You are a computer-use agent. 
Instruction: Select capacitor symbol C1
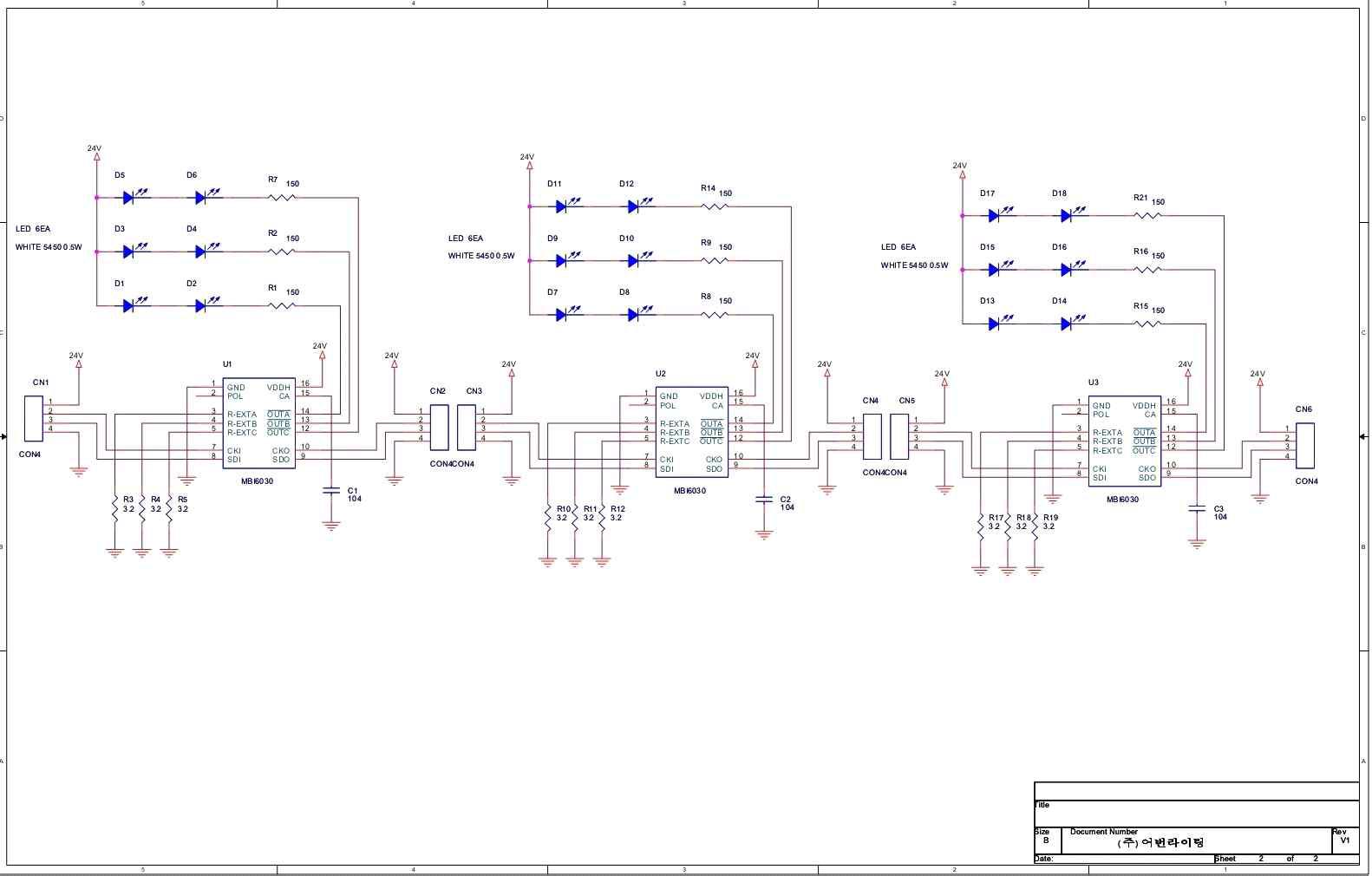click(330, 490)
